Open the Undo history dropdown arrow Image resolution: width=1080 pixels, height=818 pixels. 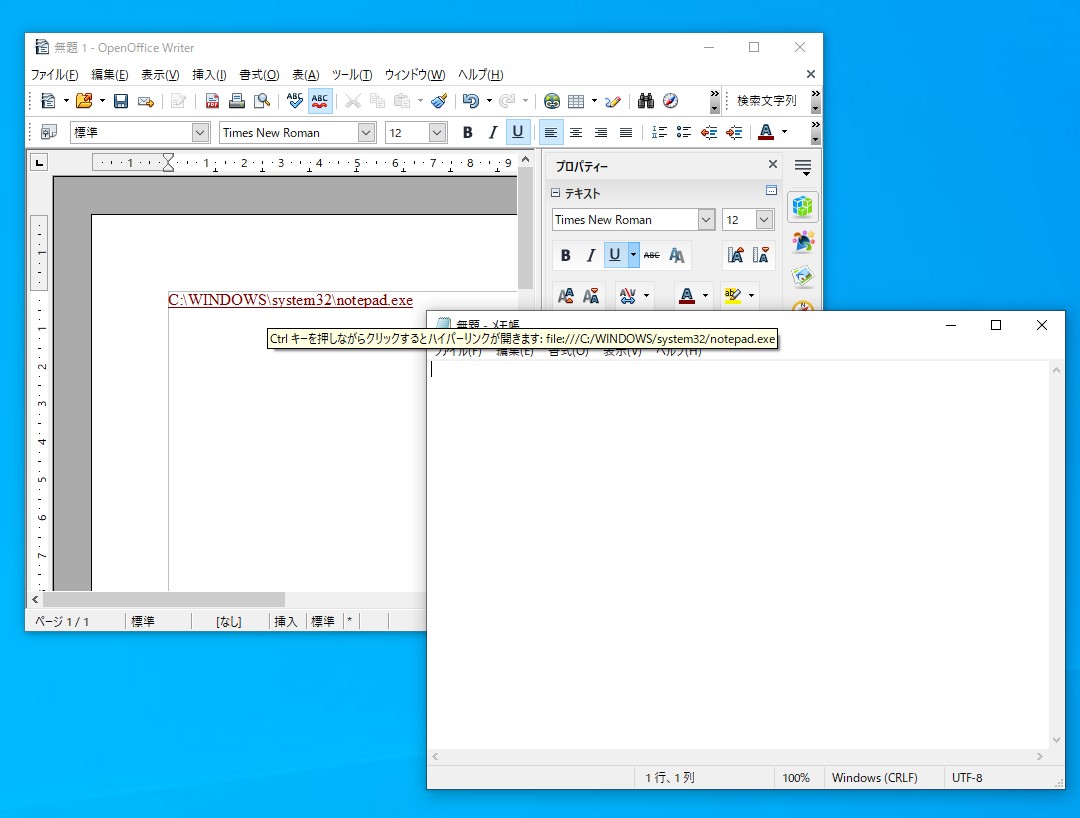[490, 101]
